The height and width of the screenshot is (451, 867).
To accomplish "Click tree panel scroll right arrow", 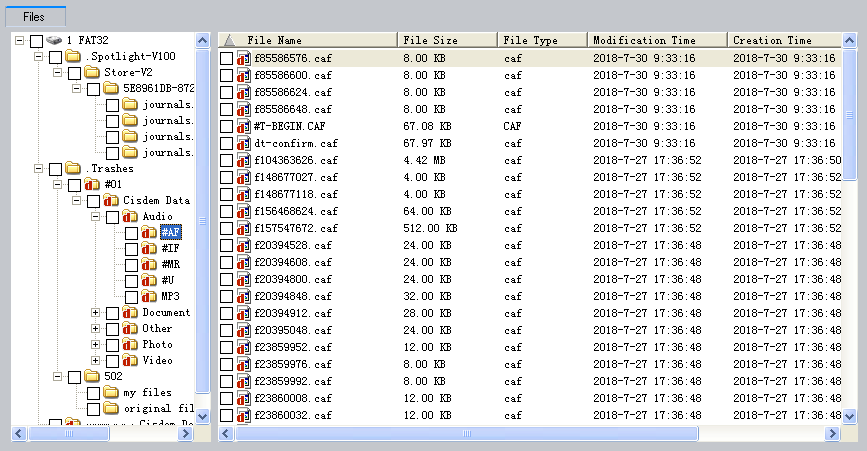I will (186, 434).
